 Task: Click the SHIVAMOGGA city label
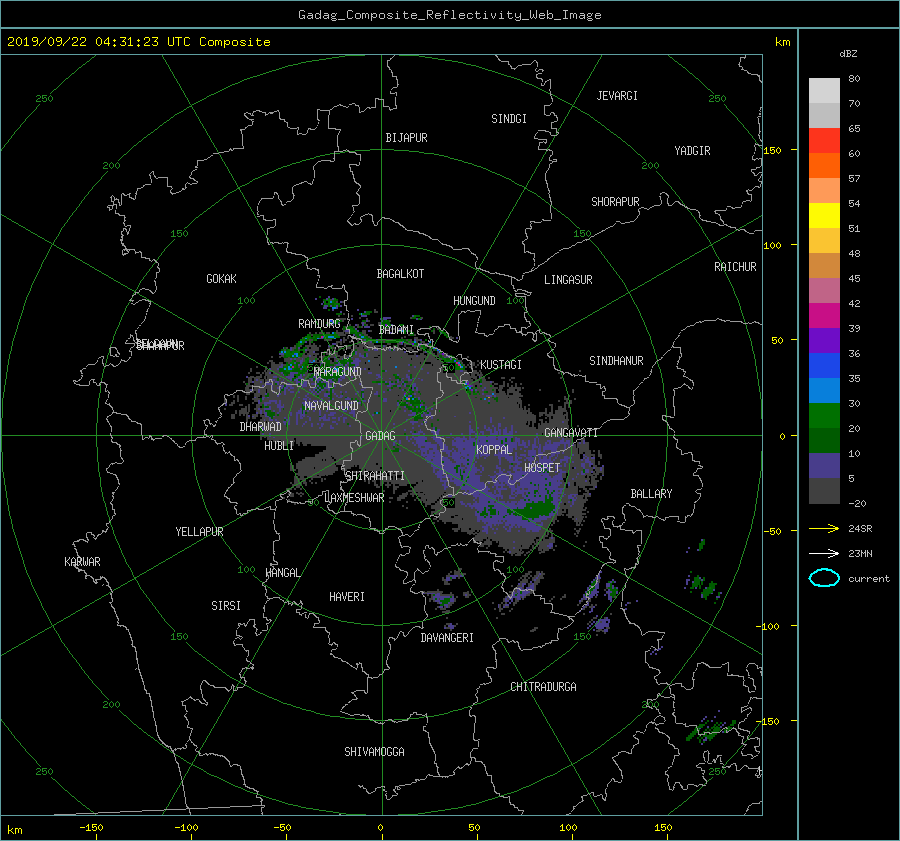pos(374,751)
